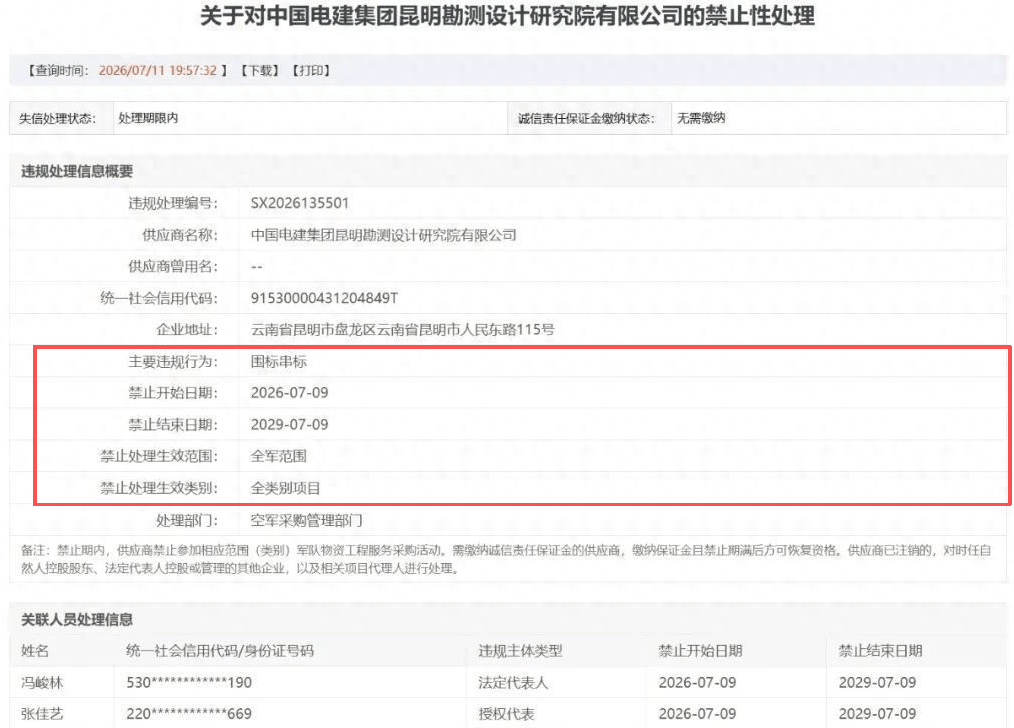Image resolution: width=1014 pixels, height=728 pixels.
Task: Click the 禁止开始日期 column header
Action: (700, 651)
